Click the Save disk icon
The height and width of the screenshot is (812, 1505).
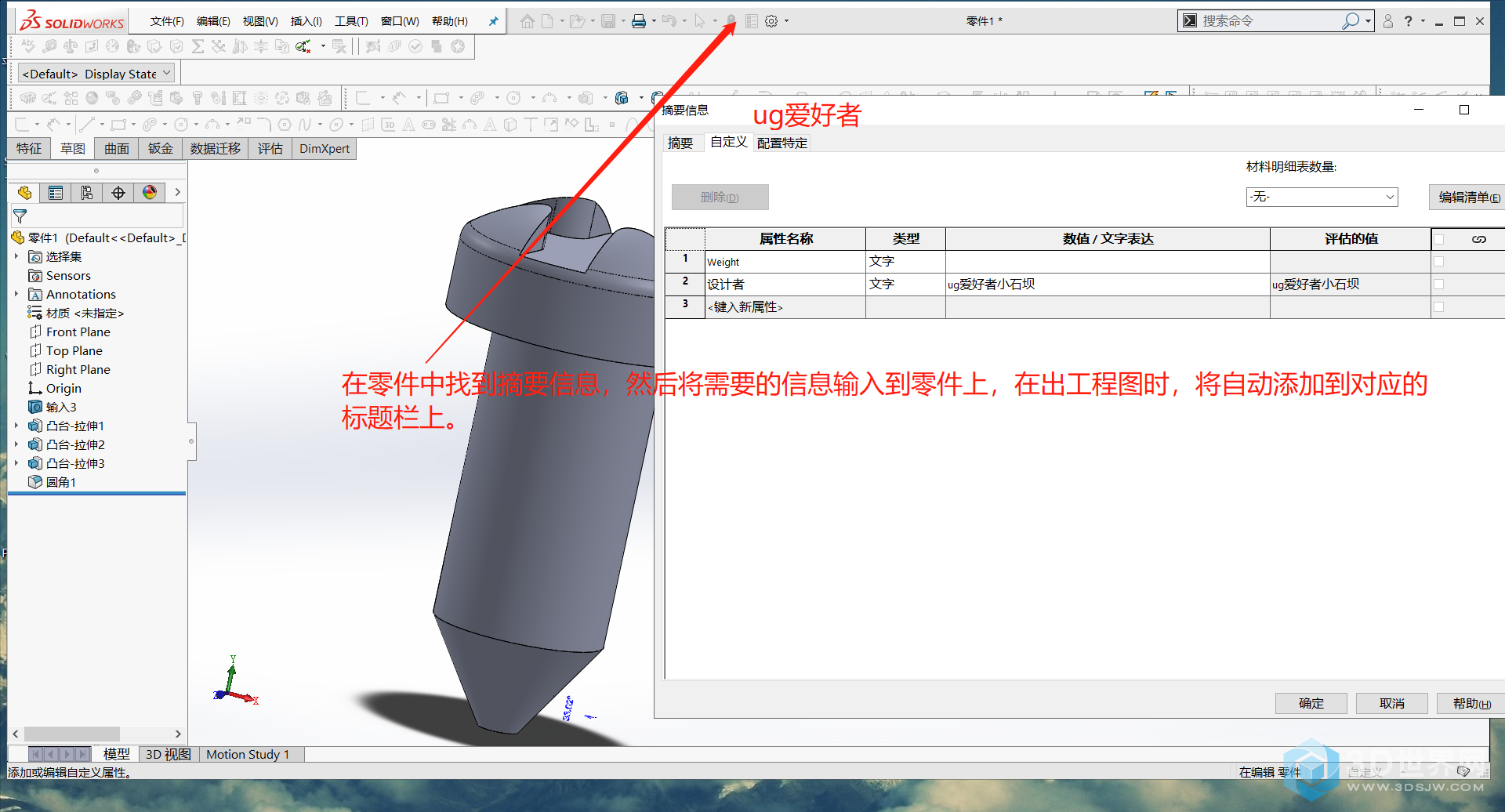[x=608, y=21]
